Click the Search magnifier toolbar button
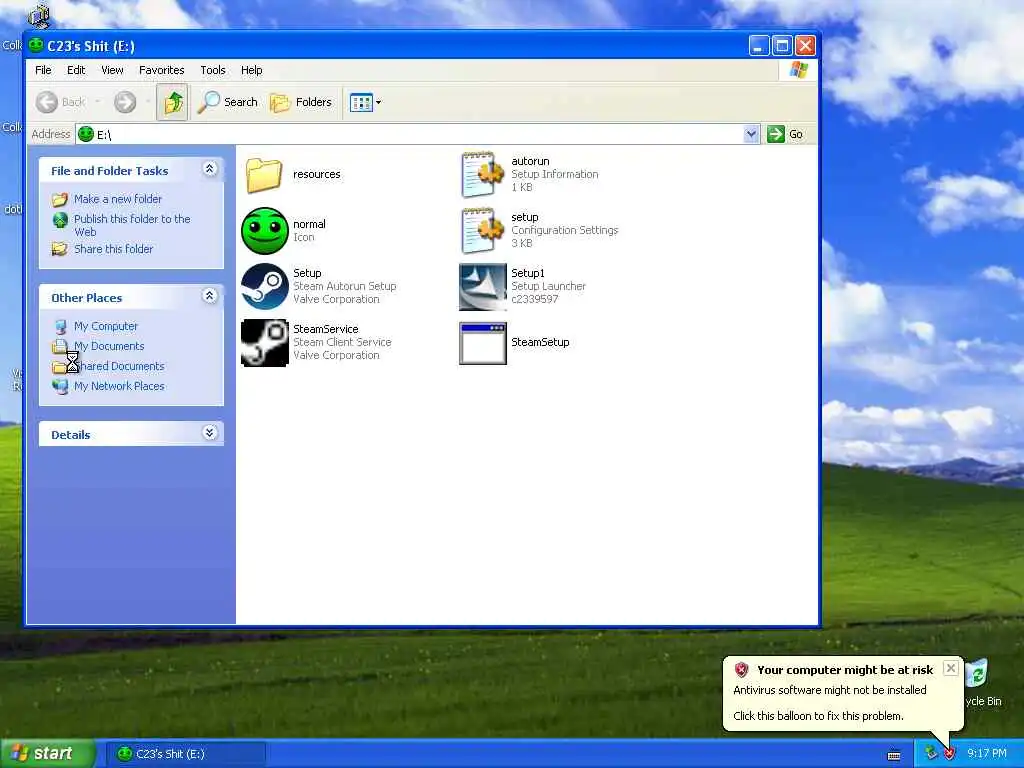This screenshot has width=1024, height=768. (x=227, y=102)
